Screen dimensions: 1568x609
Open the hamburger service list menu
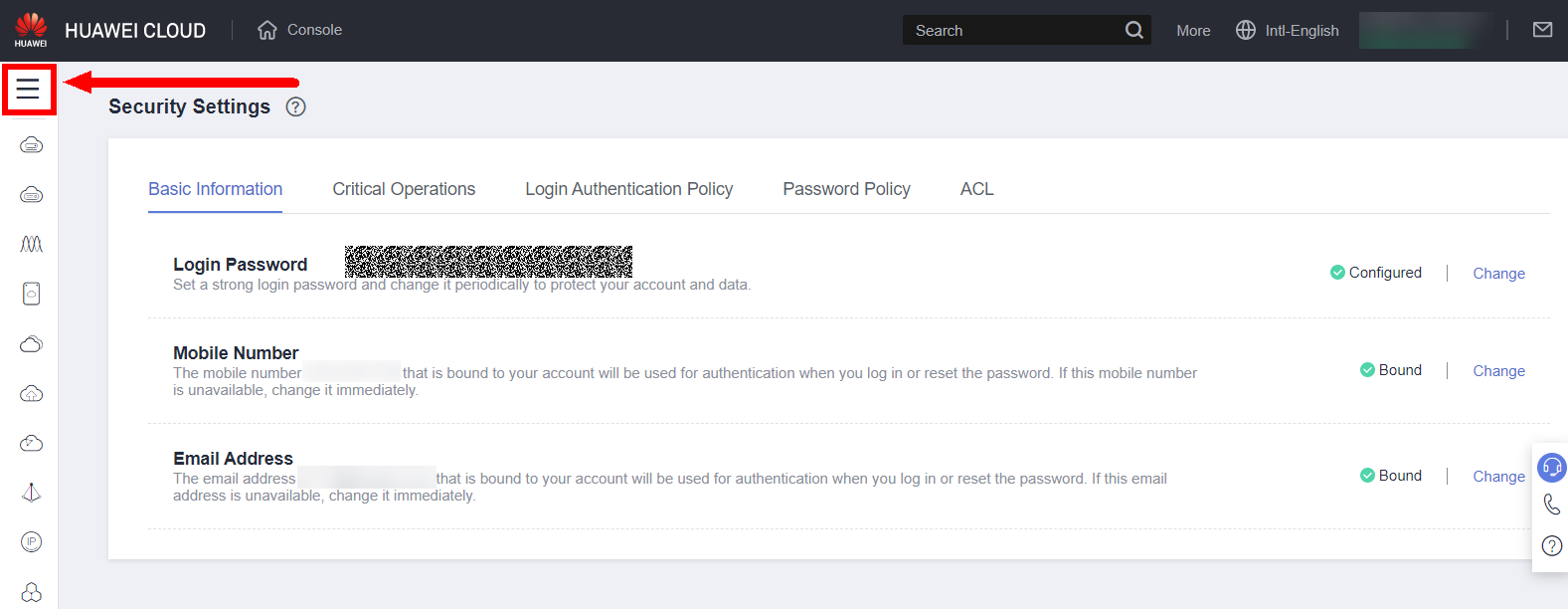(28, 90)
